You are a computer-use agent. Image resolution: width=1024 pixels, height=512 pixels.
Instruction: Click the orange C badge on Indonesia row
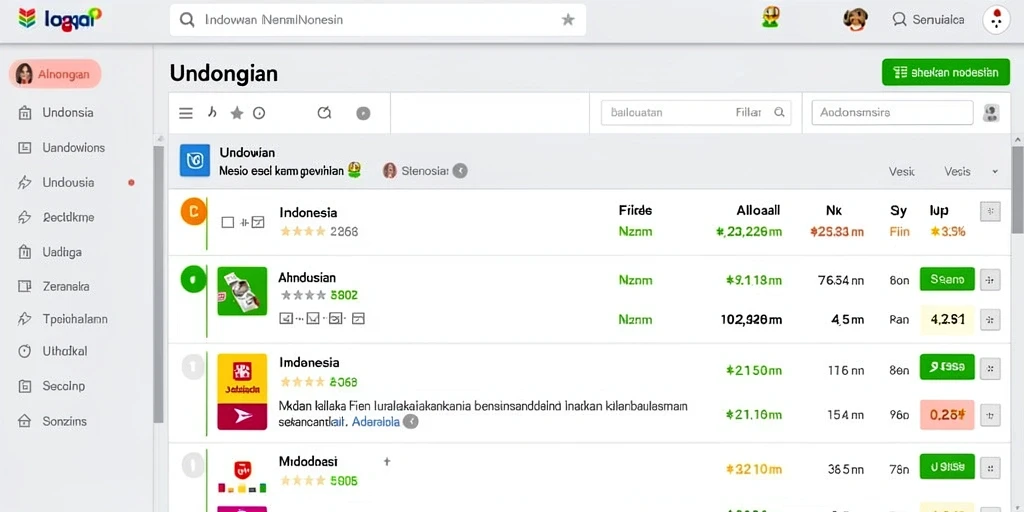coord(193,212)
